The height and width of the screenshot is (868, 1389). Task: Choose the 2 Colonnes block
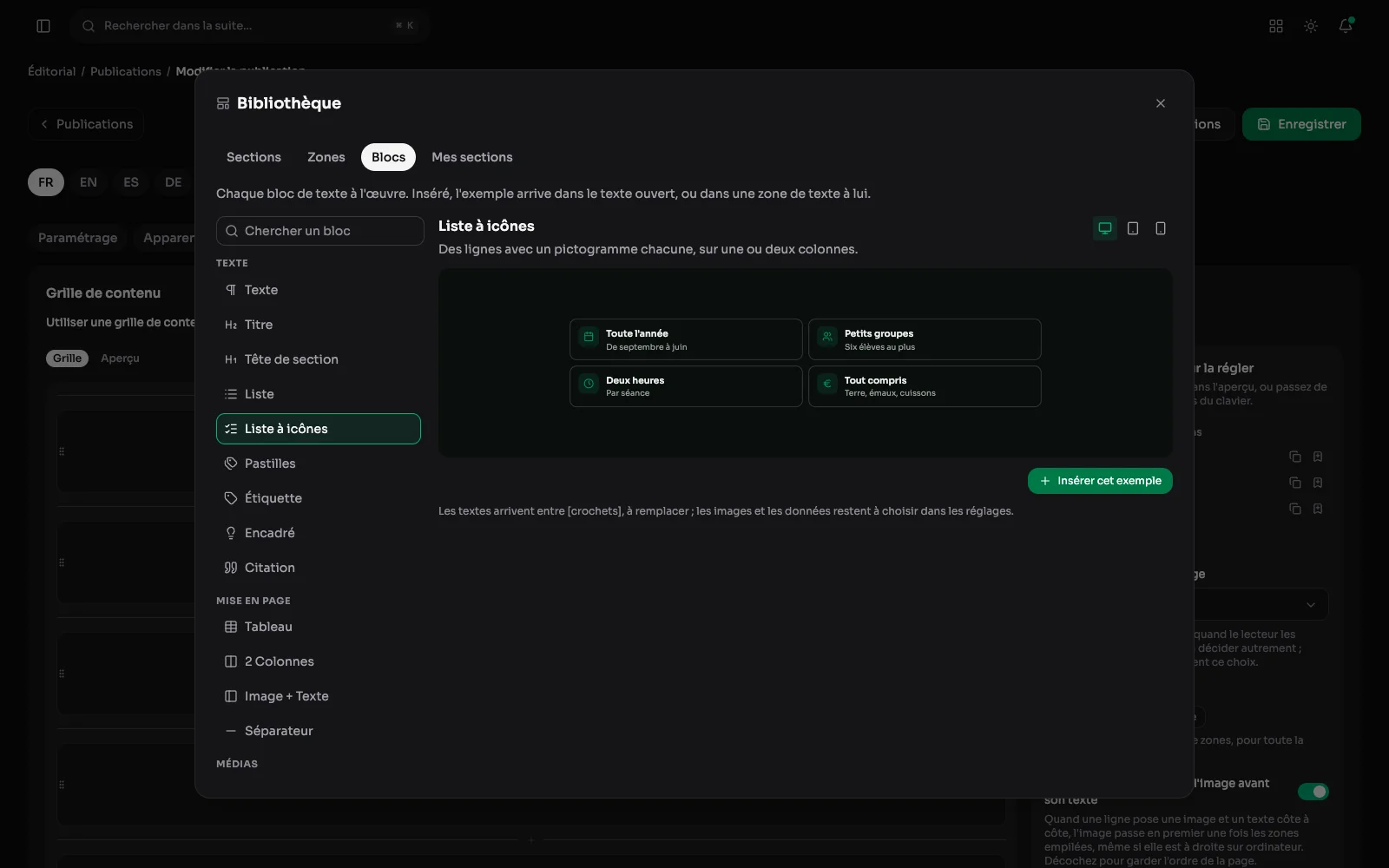(x=319, y=661)
